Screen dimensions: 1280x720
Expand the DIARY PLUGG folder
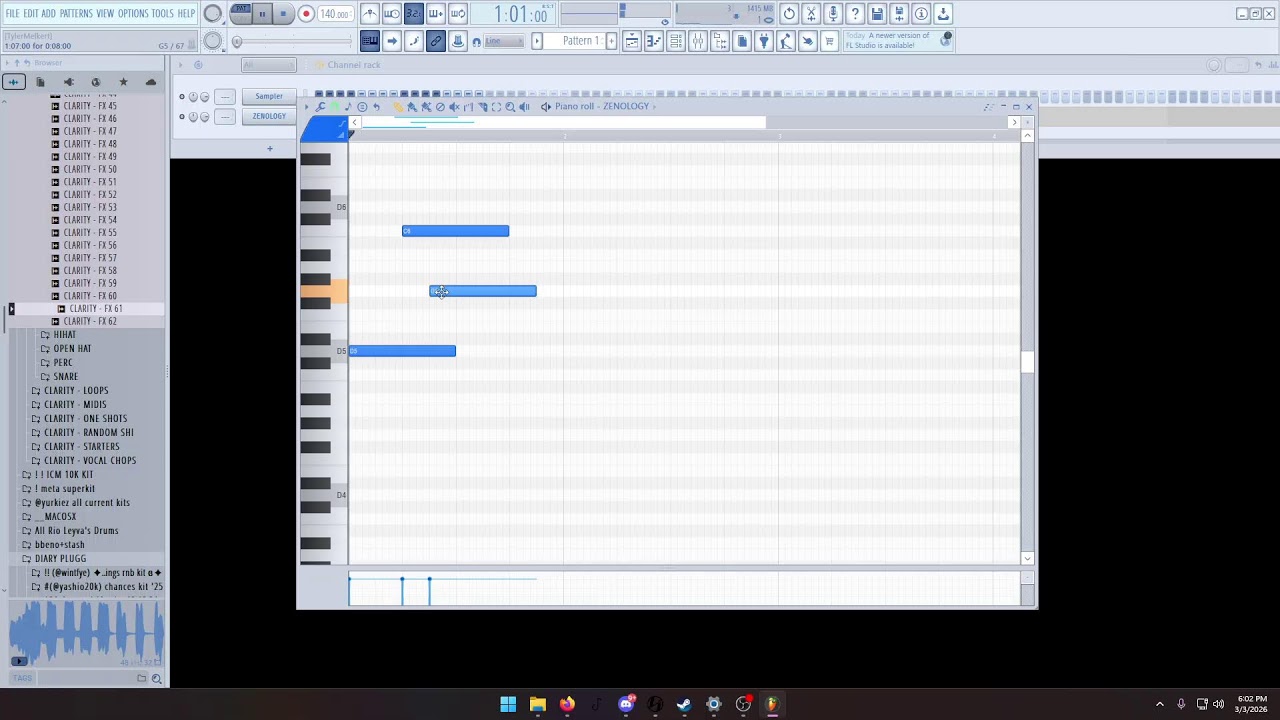coord(60,559)
